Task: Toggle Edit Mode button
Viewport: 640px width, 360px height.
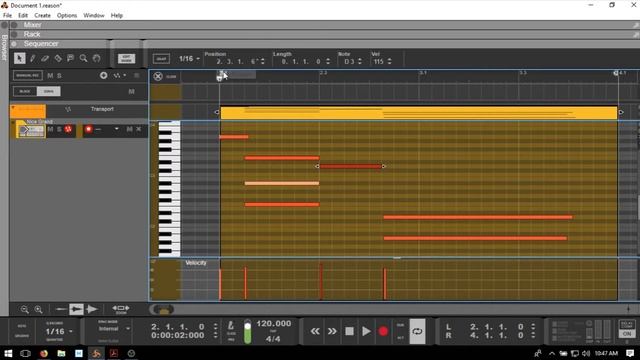Action: pyautogui.click(x=127, y=58)
